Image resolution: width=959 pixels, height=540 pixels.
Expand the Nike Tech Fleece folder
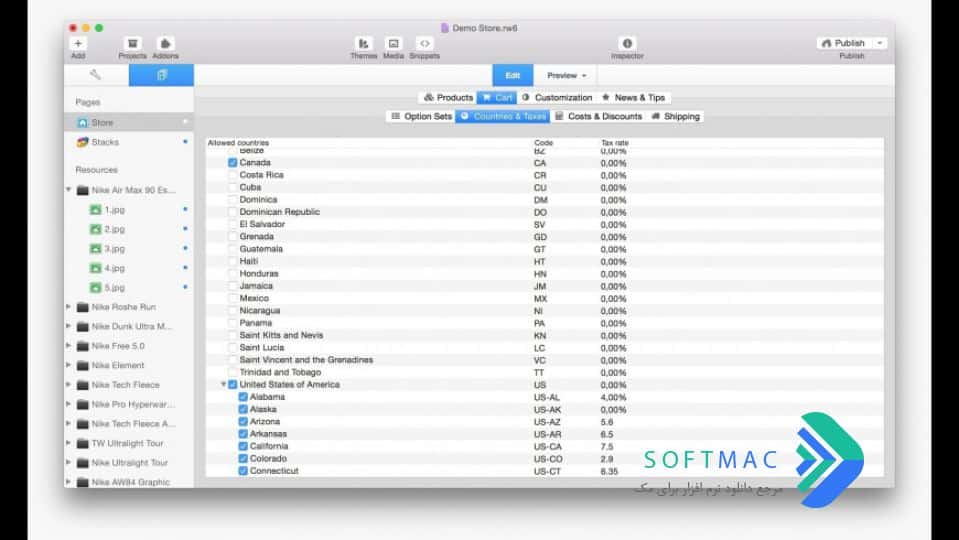[x=68, y=385]
